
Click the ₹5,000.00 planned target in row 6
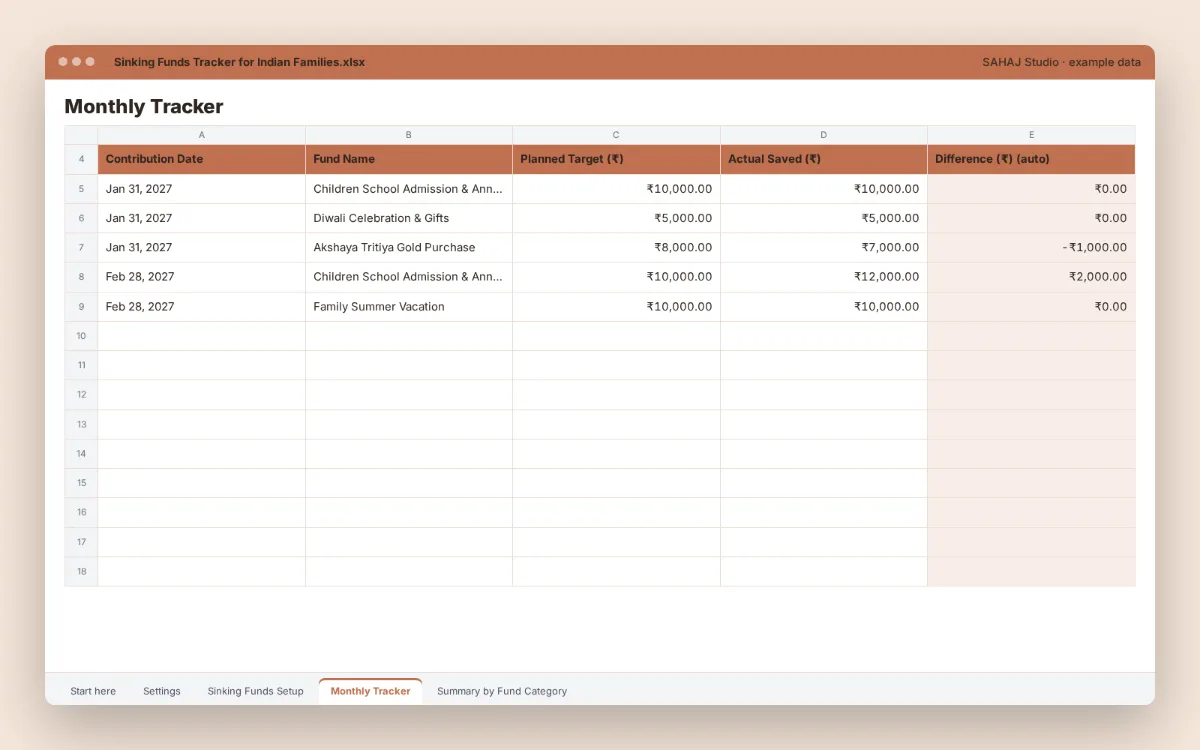point(616,218)
